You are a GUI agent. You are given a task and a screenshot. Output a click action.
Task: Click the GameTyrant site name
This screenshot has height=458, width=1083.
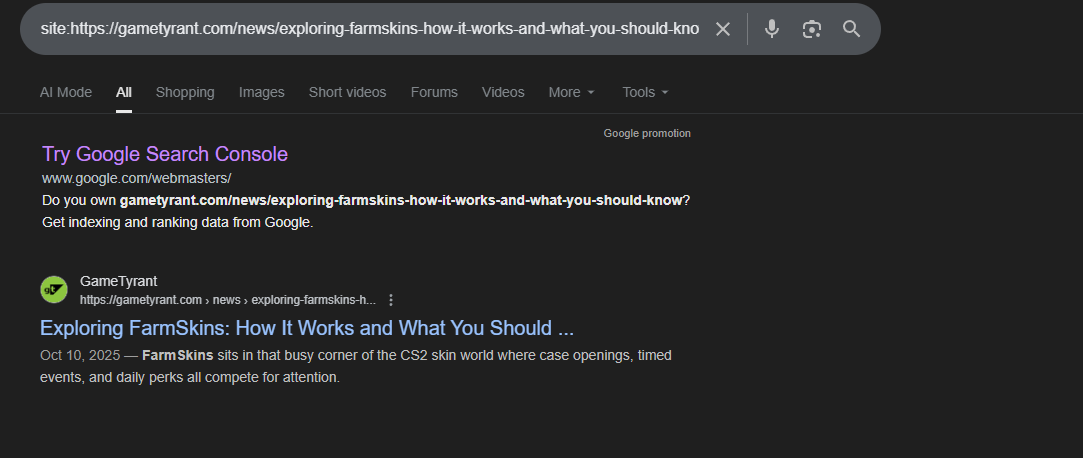pos(118,281)
